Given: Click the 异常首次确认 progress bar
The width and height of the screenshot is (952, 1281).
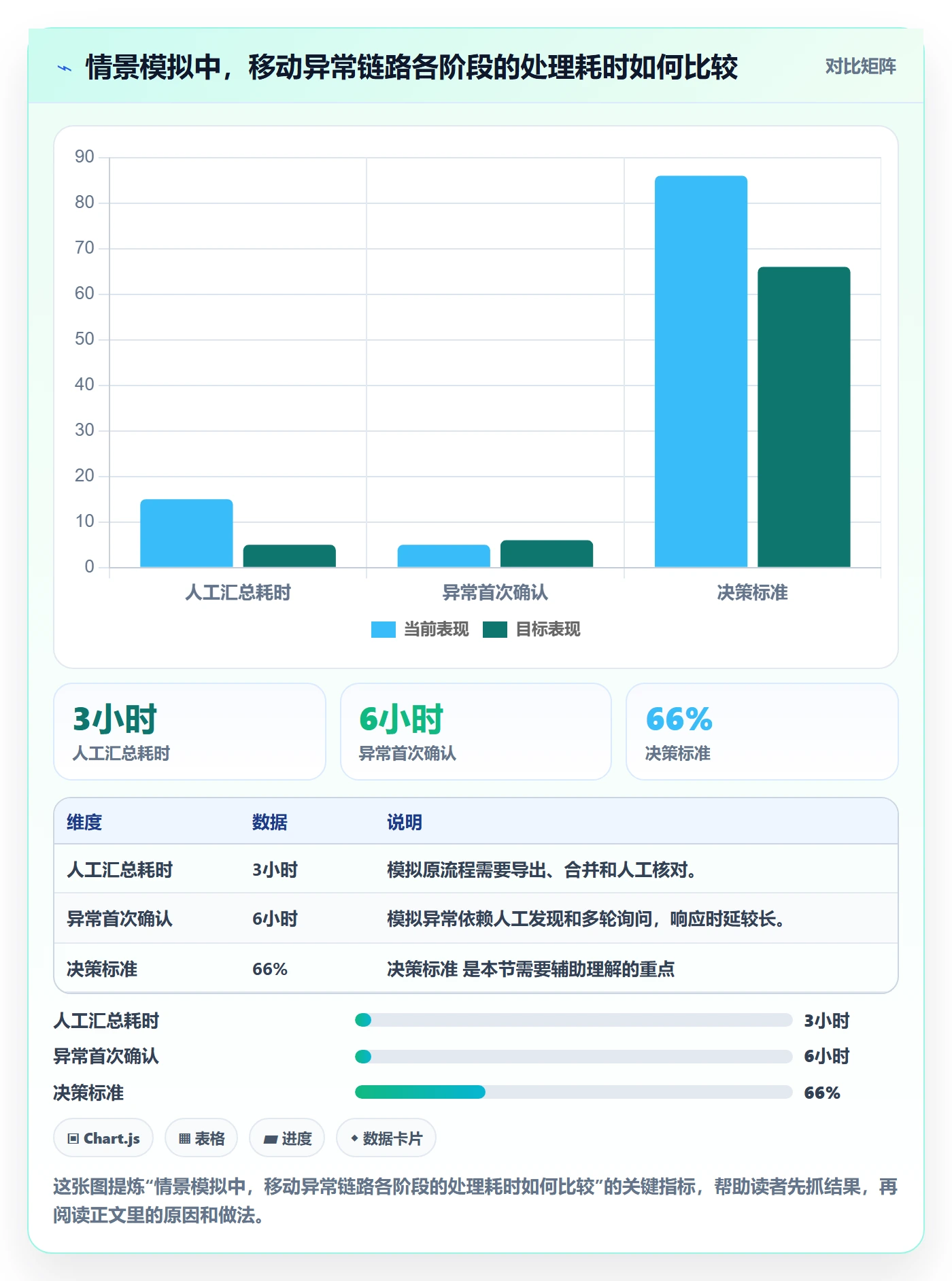Looking at the screenshot, I should coord(574,1057).
